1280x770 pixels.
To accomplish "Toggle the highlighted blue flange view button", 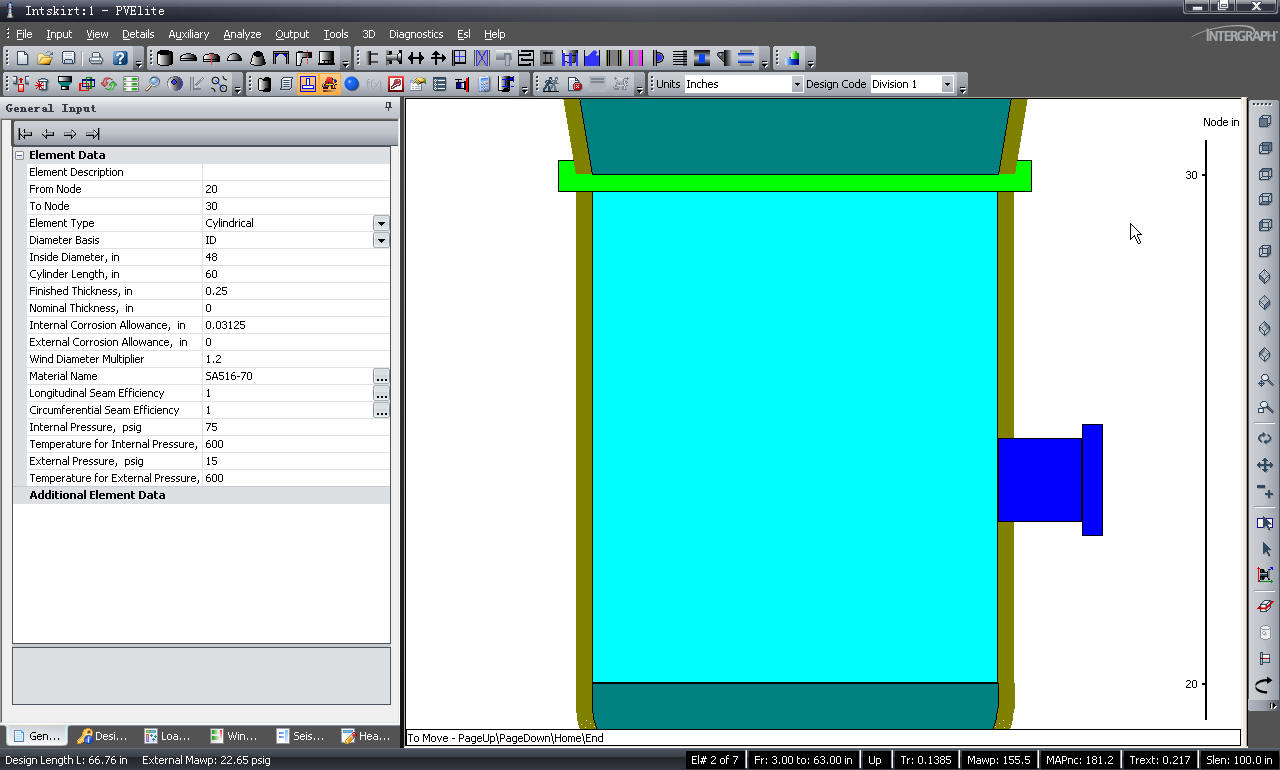I will pos(307,84).
